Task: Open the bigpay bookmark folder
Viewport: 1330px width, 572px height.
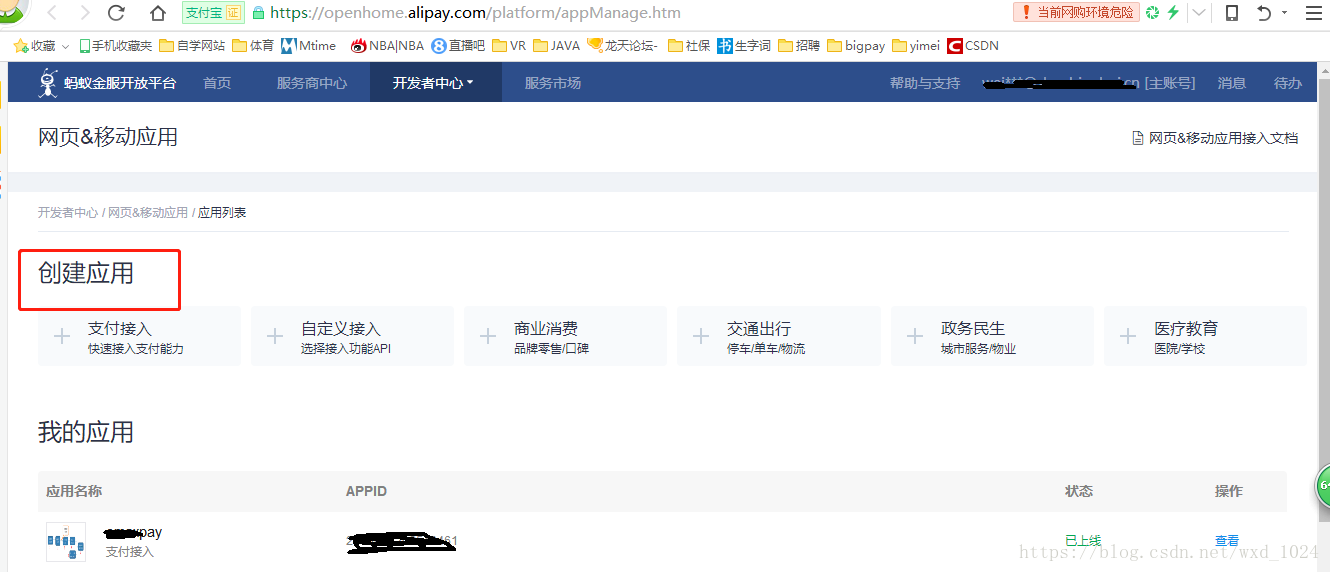Action: [856, 46]
